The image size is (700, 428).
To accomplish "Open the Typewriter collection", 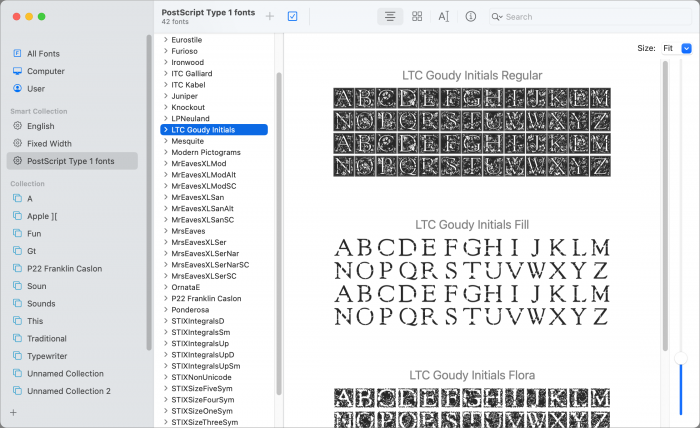I will pos(48,356).
